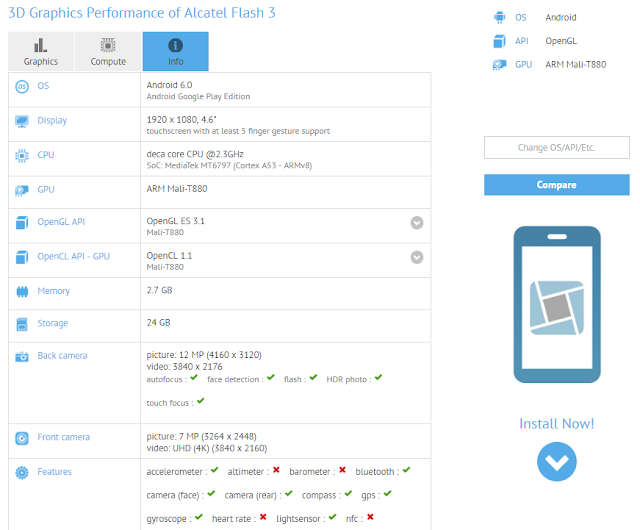
Task: Click 'picture: 12 MP (4160 x 3120)' text
Action: 204,355
